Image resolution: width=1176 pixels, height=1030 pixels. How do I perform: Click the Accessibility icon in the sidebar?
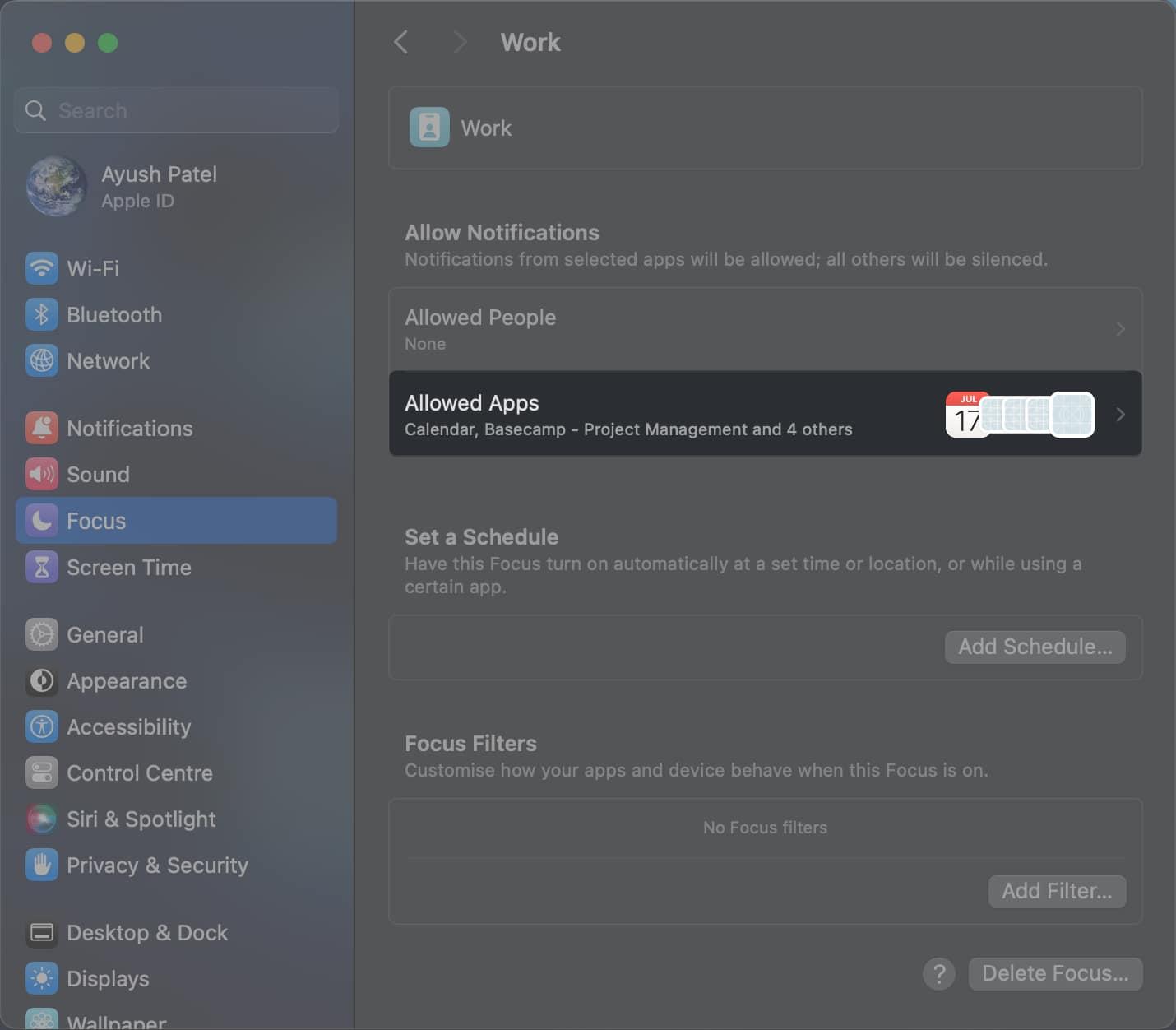[x=41, y=726]
